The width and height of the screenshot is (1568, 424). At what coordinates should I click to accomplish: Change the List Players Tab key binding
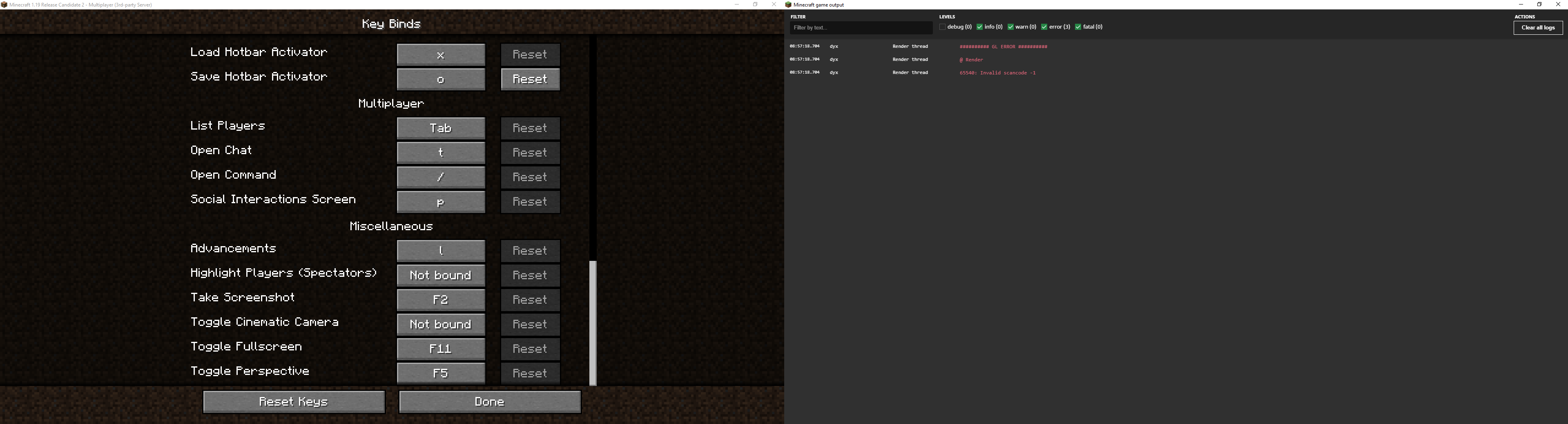point(441,128)
